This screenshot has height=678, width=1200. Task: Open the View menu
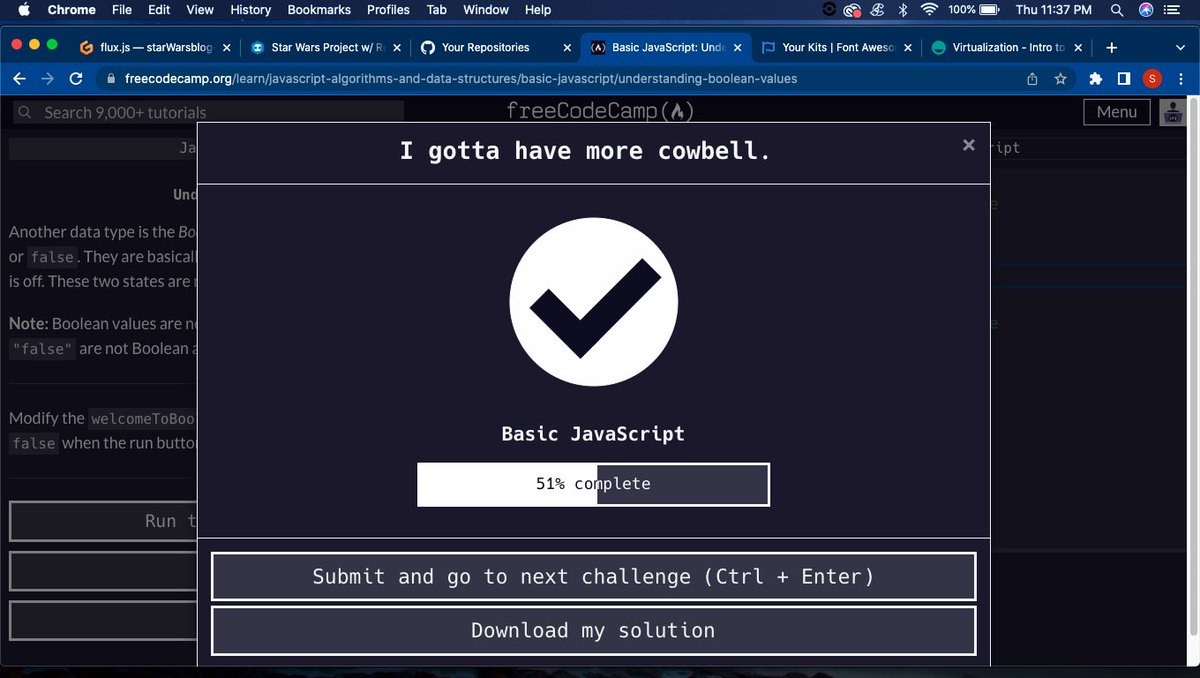pyautogui.click(x=200, y=10)
